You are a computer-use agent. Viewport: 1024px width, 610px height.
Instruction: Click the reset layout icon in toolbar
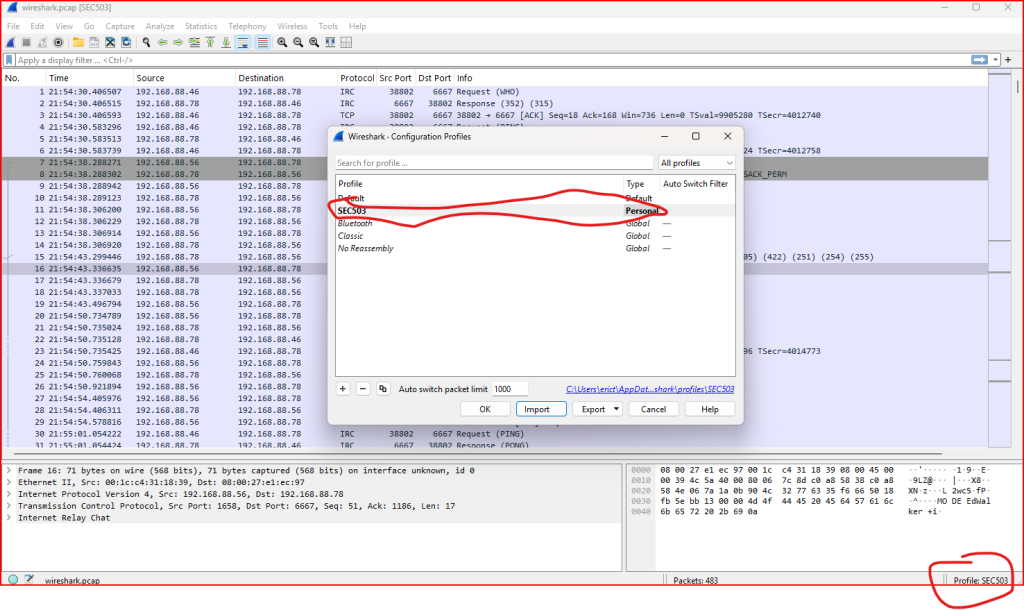tap(346, 42)
